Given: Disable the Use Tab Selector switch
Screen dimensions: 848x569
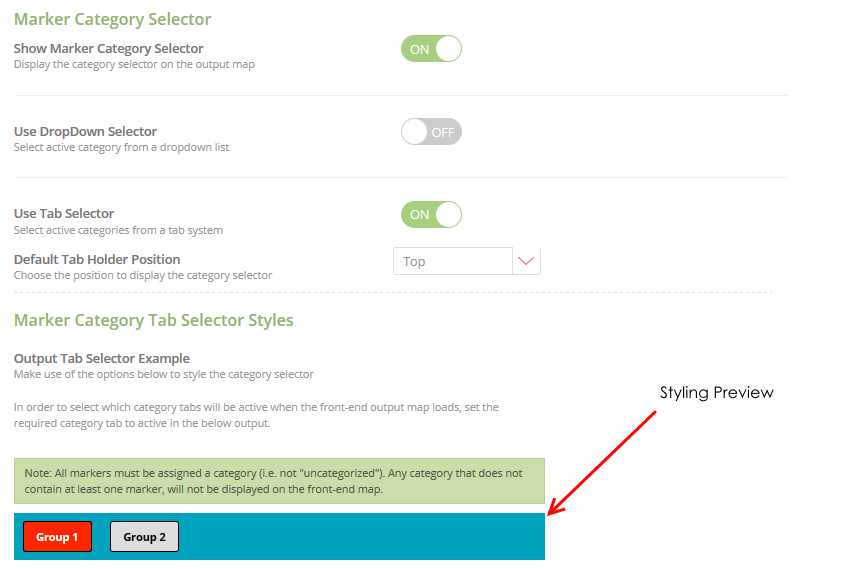Looking at the screenshot, I should click(431, 214).
